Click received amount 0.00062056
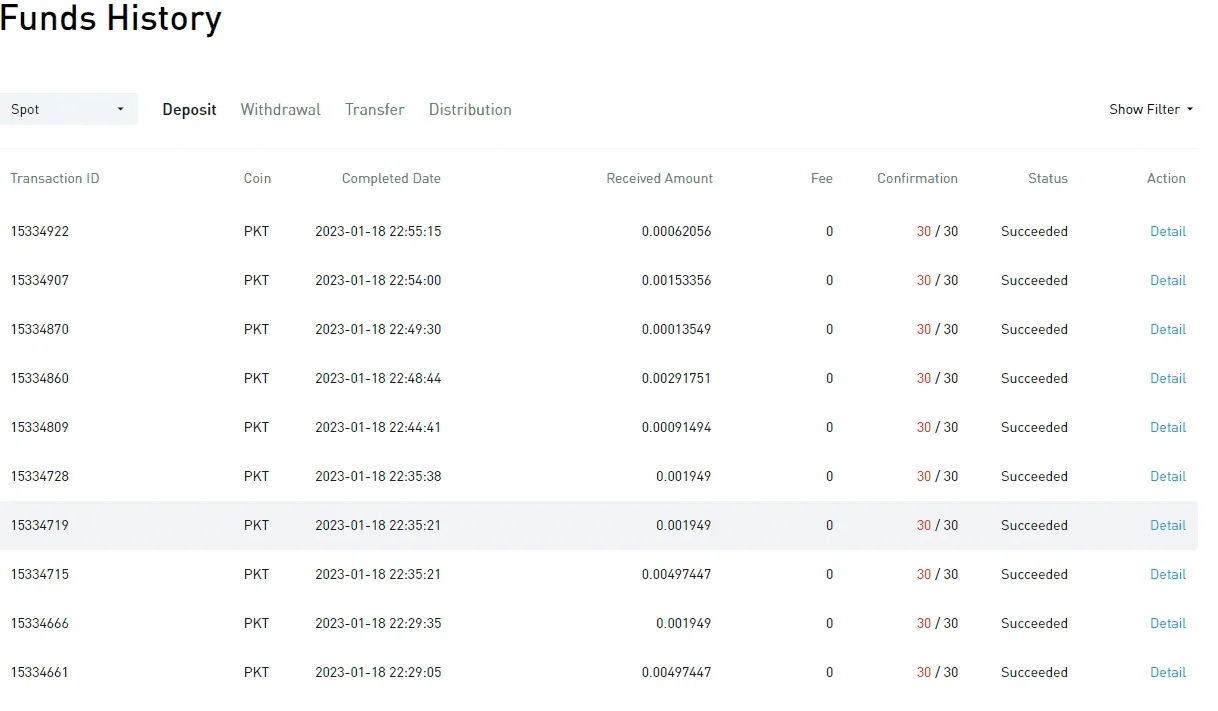Screen dimensions: 1218x711 click(676, 231)
